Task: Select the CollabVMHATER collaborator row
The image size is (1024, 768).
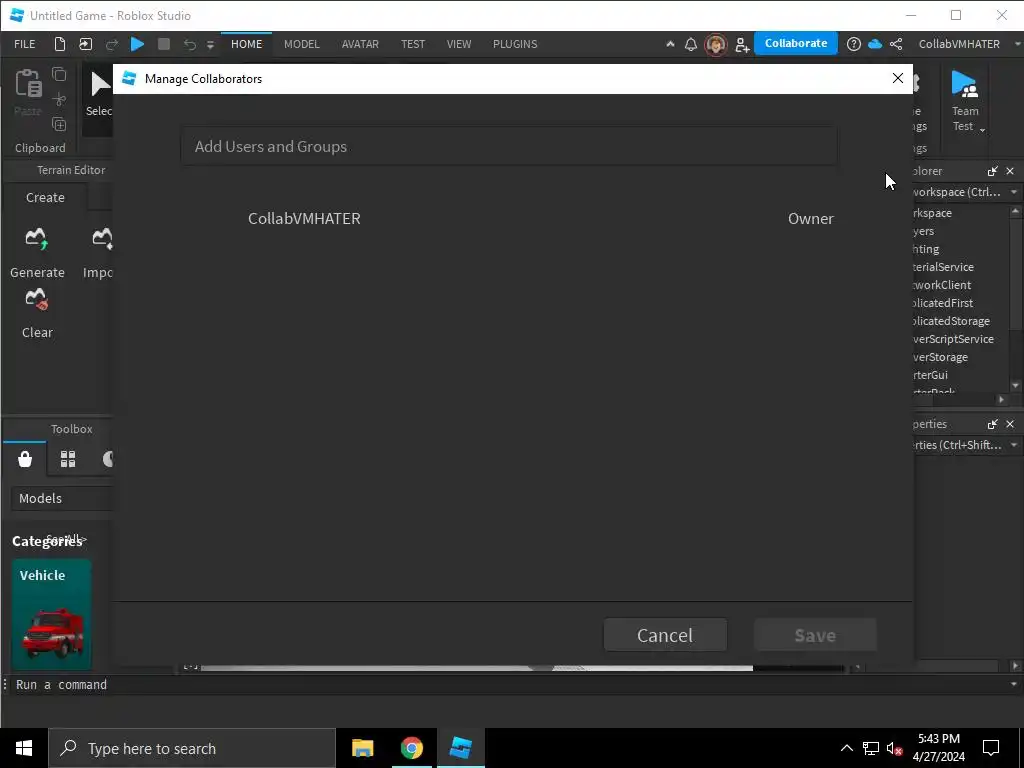Action: coord(509,218)
